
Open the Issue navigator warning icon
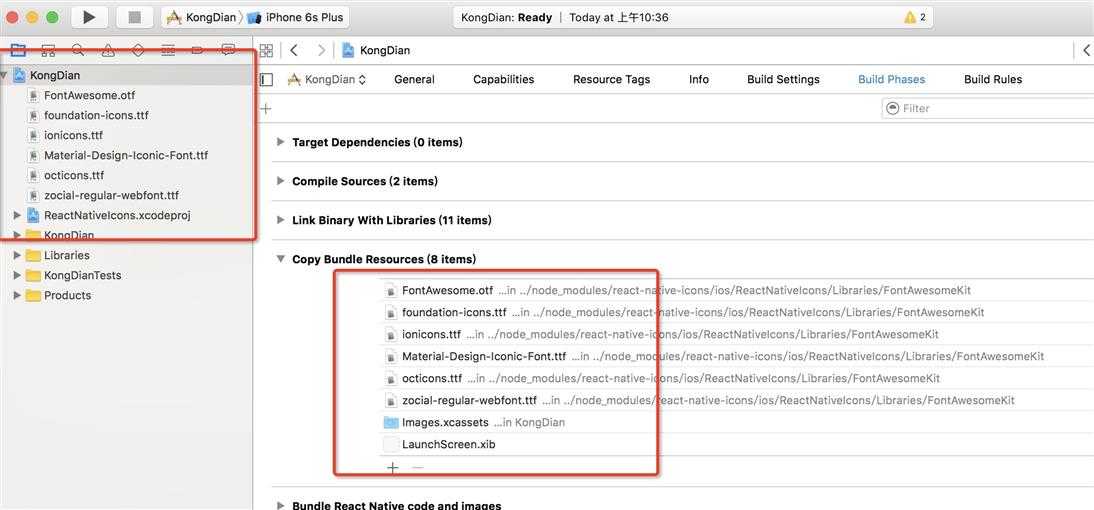click(108, 50)
